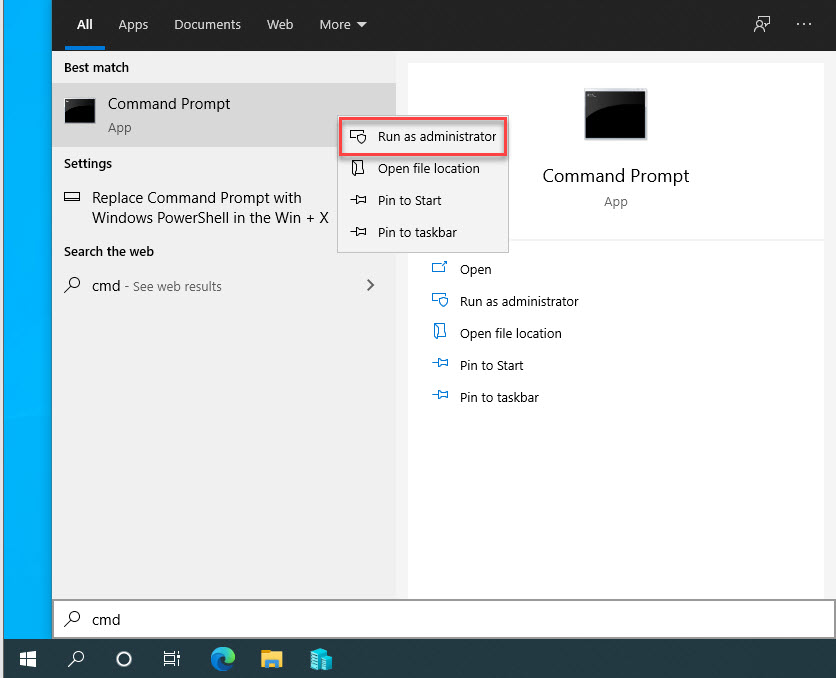Open the three-dots options menu

tap(803, 24)
